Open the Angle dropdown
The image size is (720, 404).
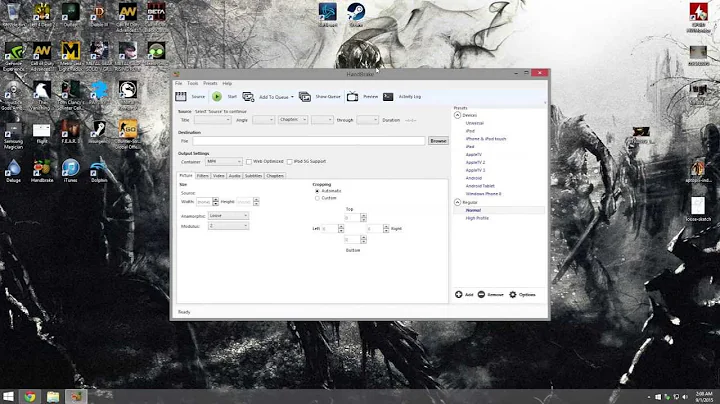[264, 120]
